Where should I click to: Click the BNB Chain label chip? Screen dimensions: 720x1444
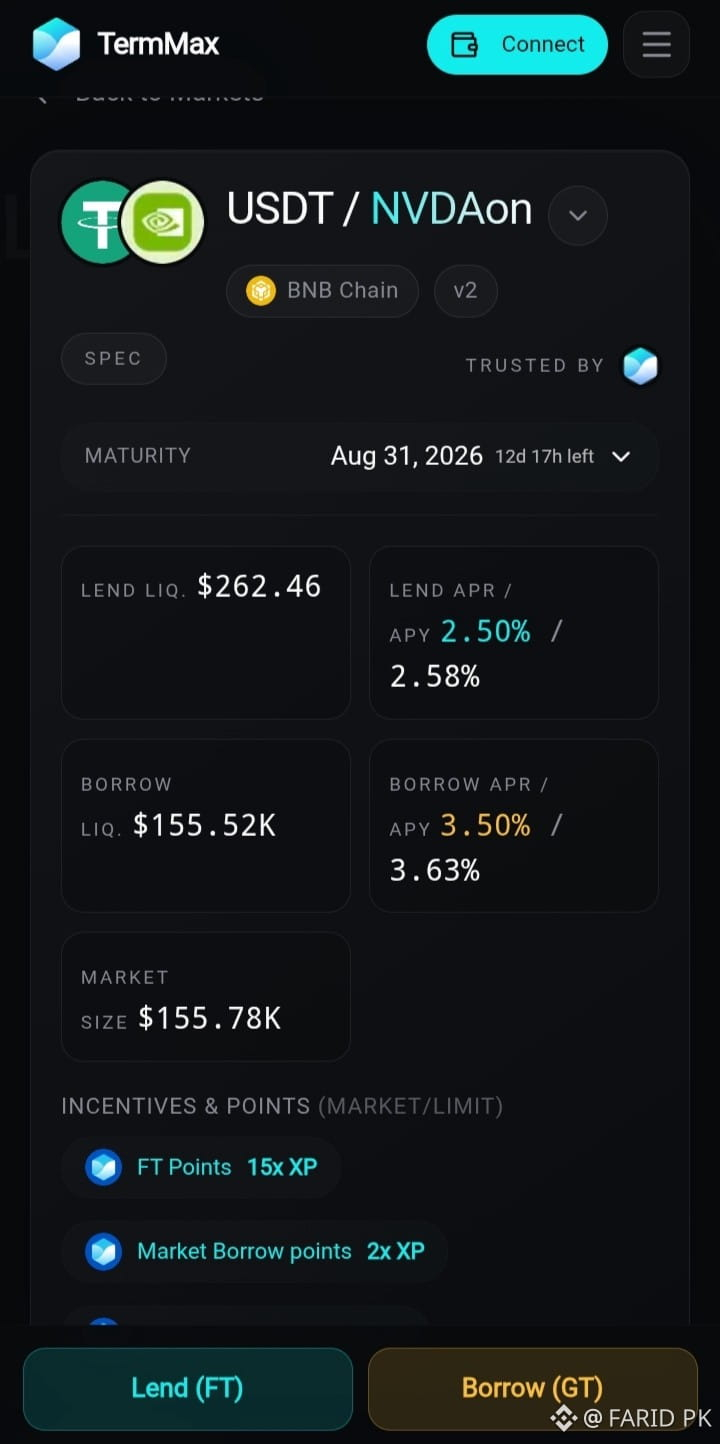322,291
